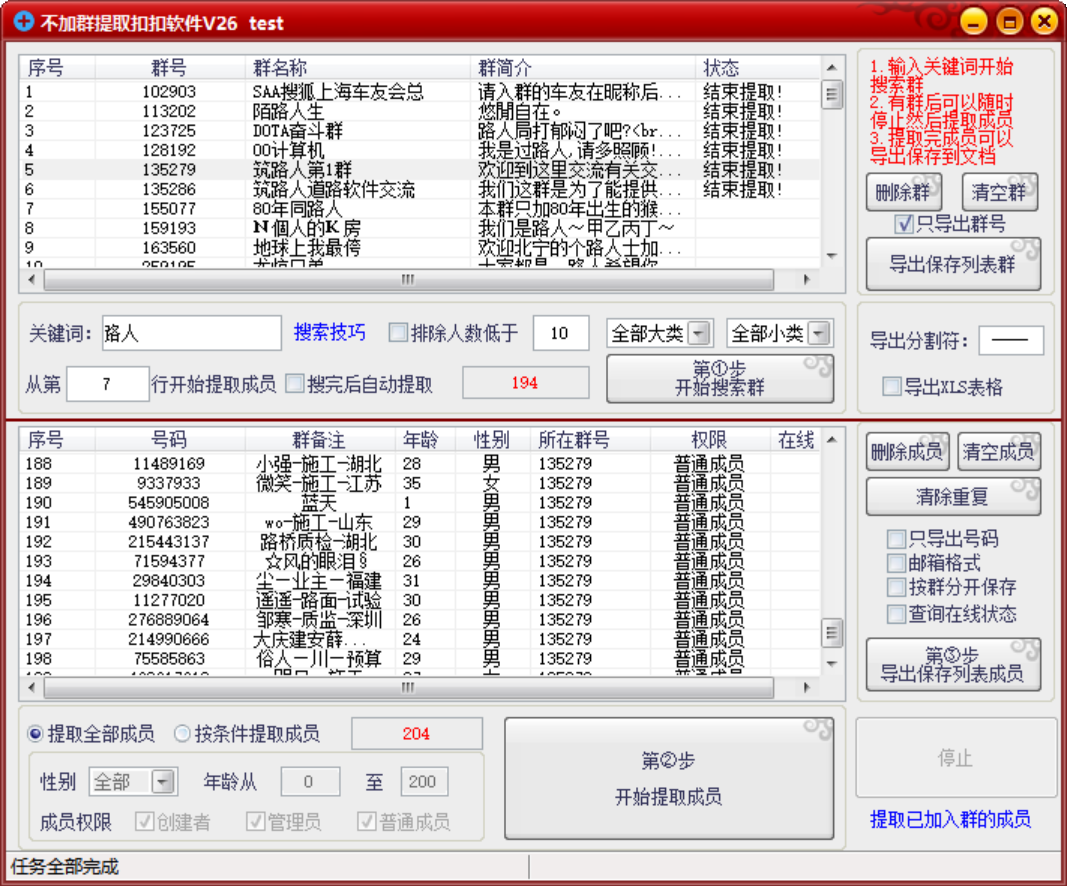
Task: Sort member list by 年龄 column header
Action: [425, 440]
